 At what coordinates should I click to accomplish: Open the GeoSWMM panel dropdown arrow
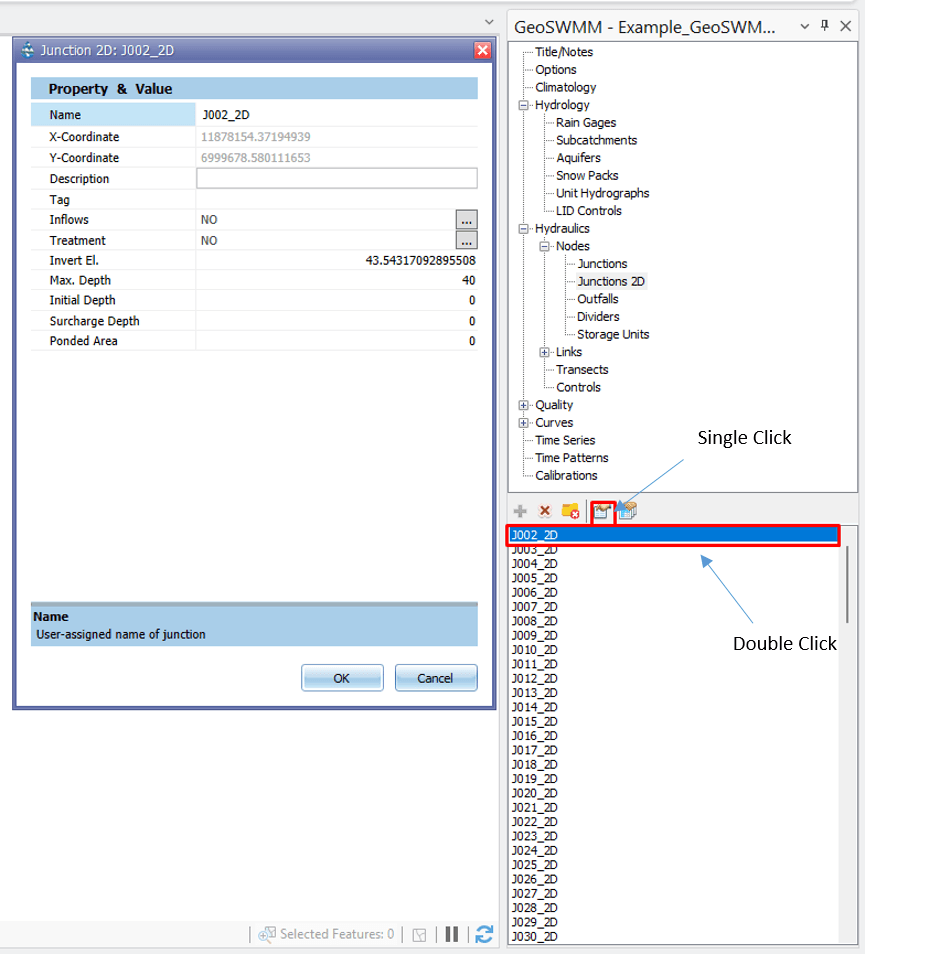pos(804,26)
